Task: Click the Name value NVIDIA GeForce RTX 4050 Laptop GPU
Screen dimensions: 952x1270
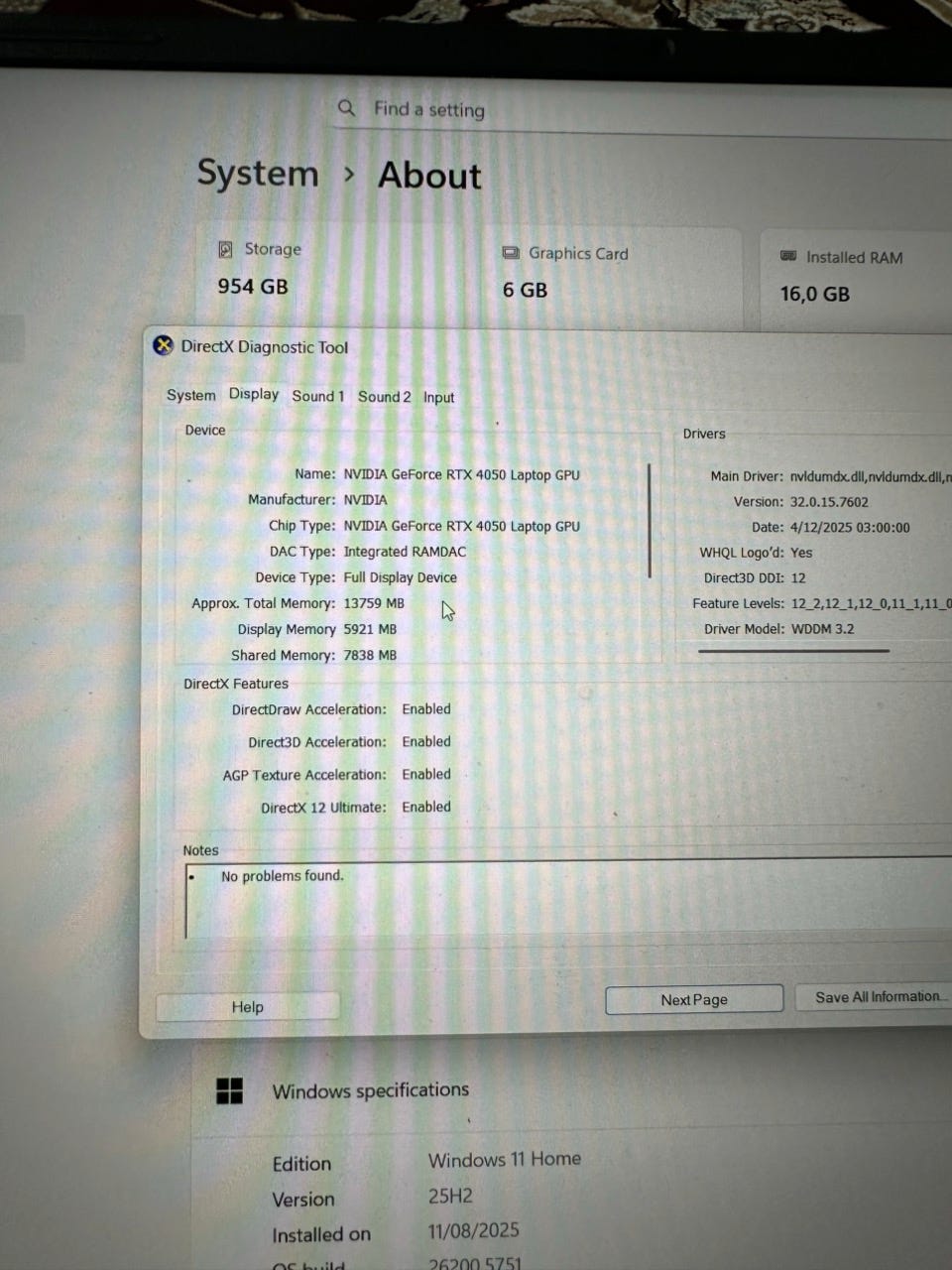Action: click(461, 475)
